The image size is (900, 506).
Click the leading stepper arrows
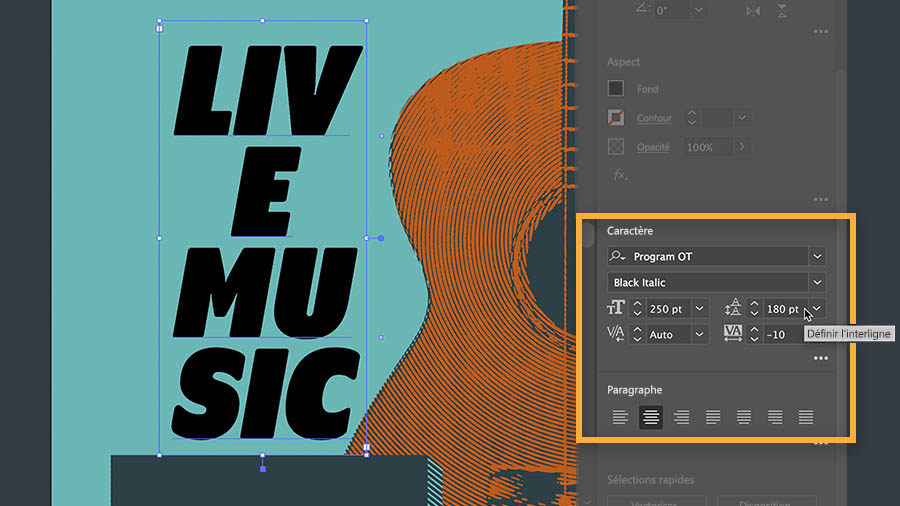click(754, 309)
